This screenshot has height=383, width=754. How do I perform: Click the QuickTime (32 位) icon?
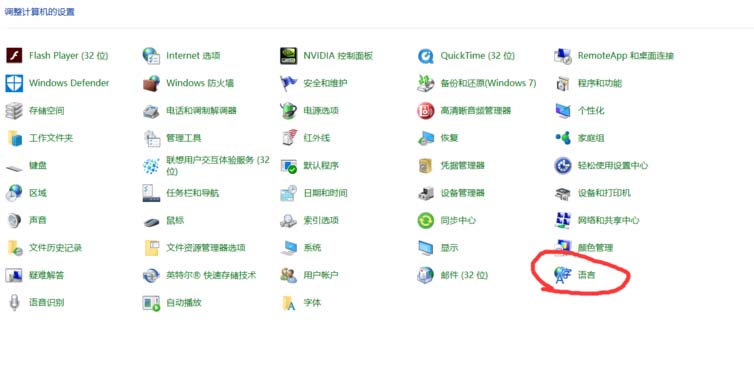click(x=426, y=56)
